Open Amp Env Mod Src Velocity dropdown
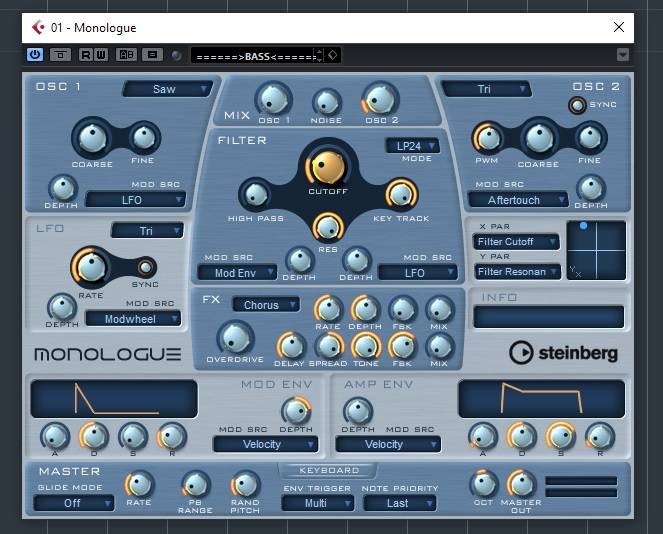663x534 pixels. (388, 444)
